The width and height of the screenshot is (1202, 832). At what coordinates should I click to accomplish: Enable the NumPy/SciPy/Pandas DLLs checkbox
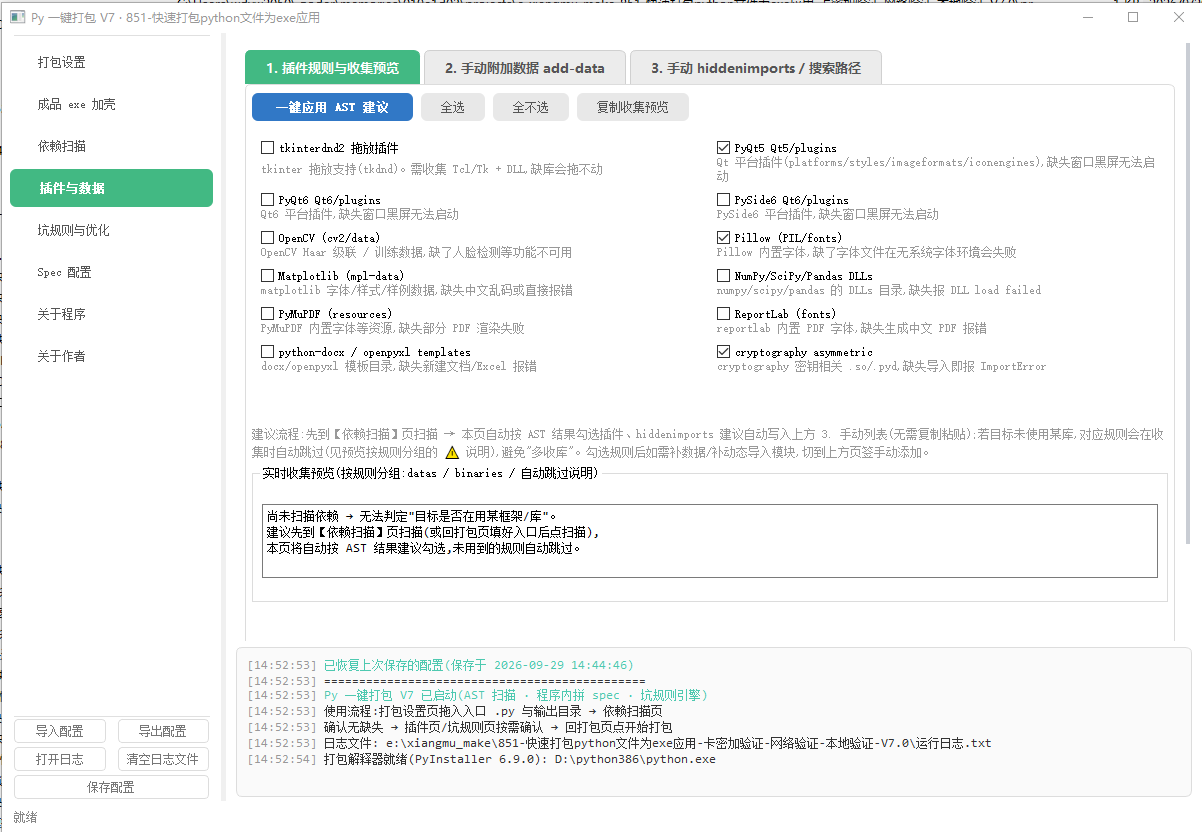pyautogui.click(x=723, y=276)
